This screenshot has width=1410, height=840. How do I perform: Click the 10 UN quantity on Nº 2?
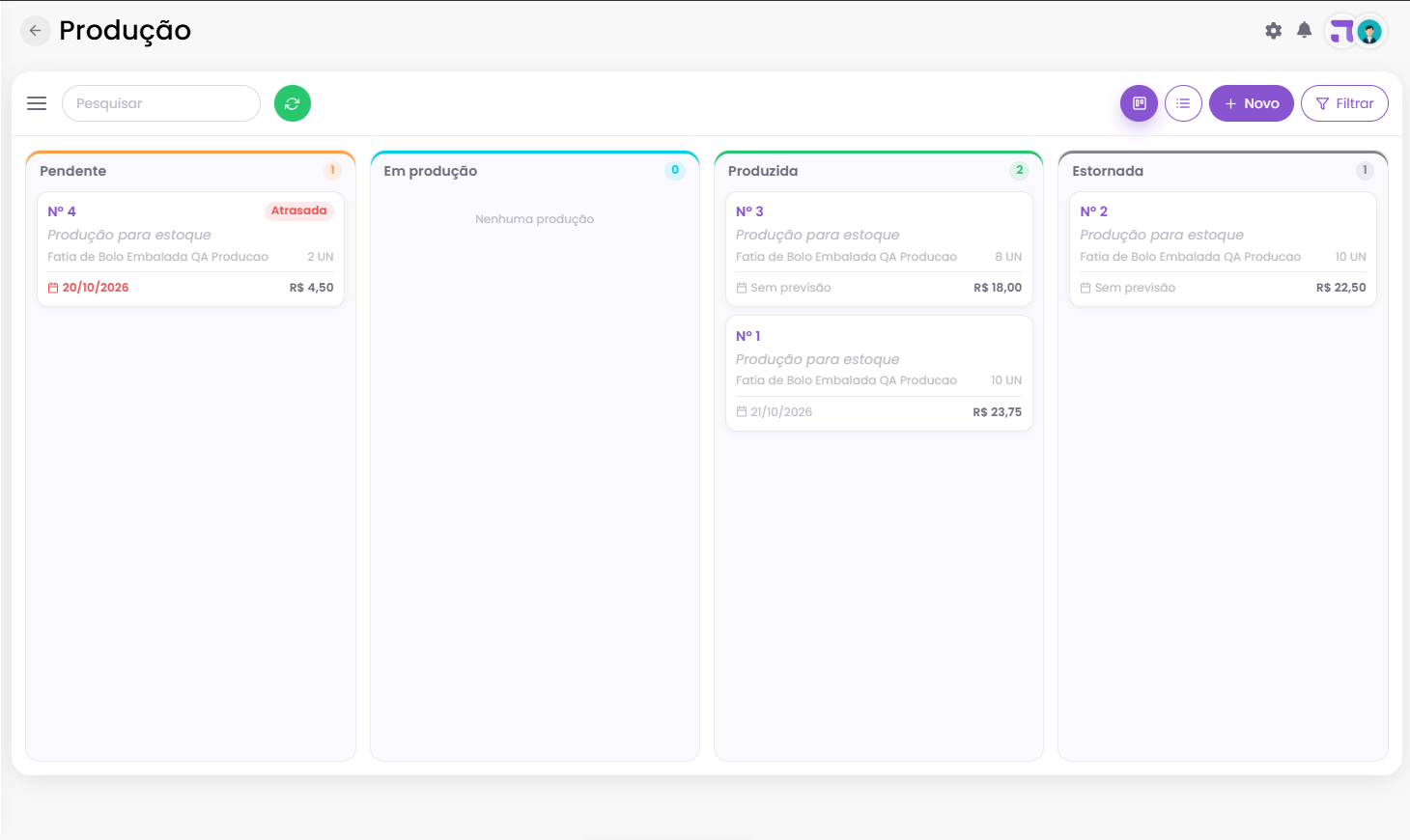click(x=1351, y=257)
